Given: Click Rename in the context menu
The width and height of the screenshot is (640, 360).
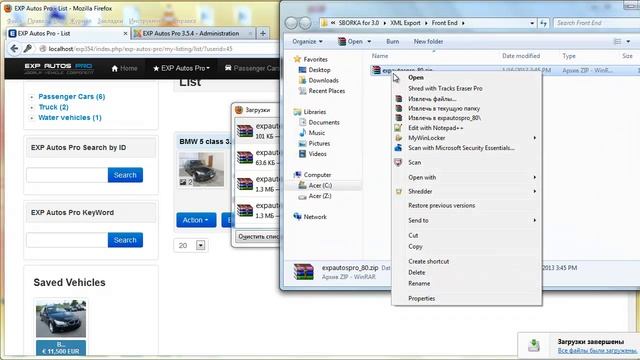Looking at the screenshot, I should coord(419,283).
